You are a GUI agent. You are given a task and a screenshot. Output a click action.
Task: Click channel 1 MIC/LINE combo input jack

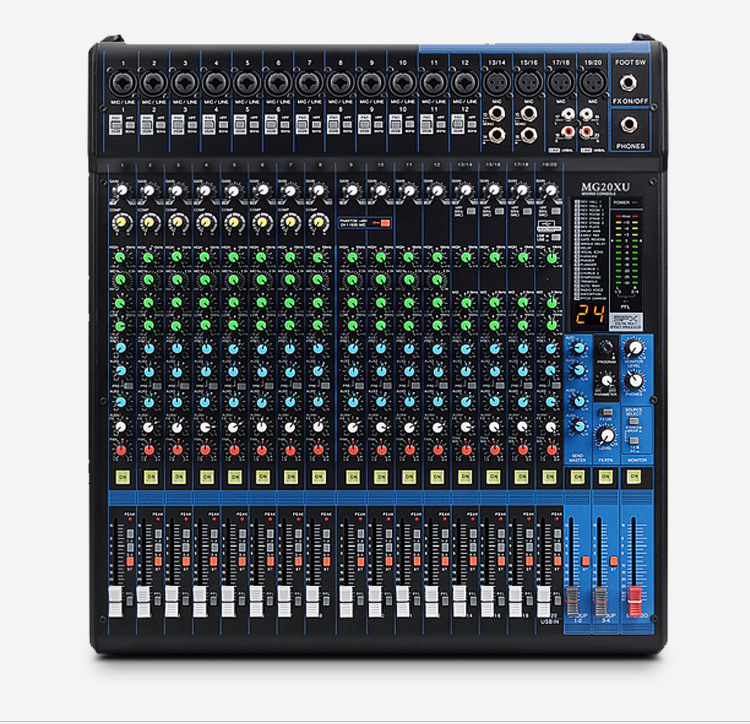tap(123, 83)
